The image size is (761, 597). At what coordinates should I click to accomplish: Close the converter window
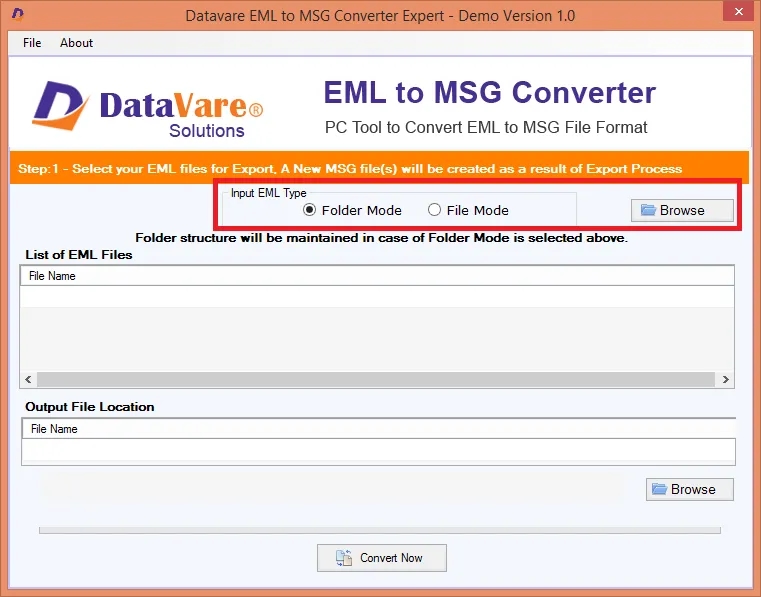[x=738, y=11]
